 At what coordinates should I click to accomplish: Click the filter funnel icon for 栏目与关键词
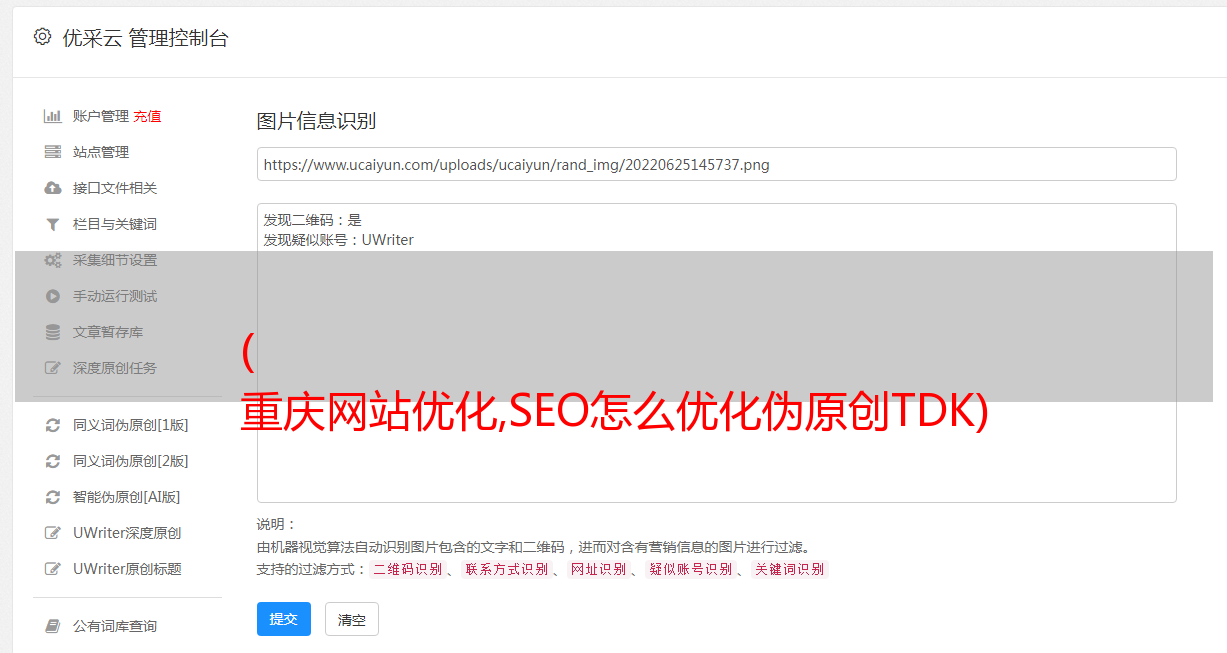(x=53, y=224)
